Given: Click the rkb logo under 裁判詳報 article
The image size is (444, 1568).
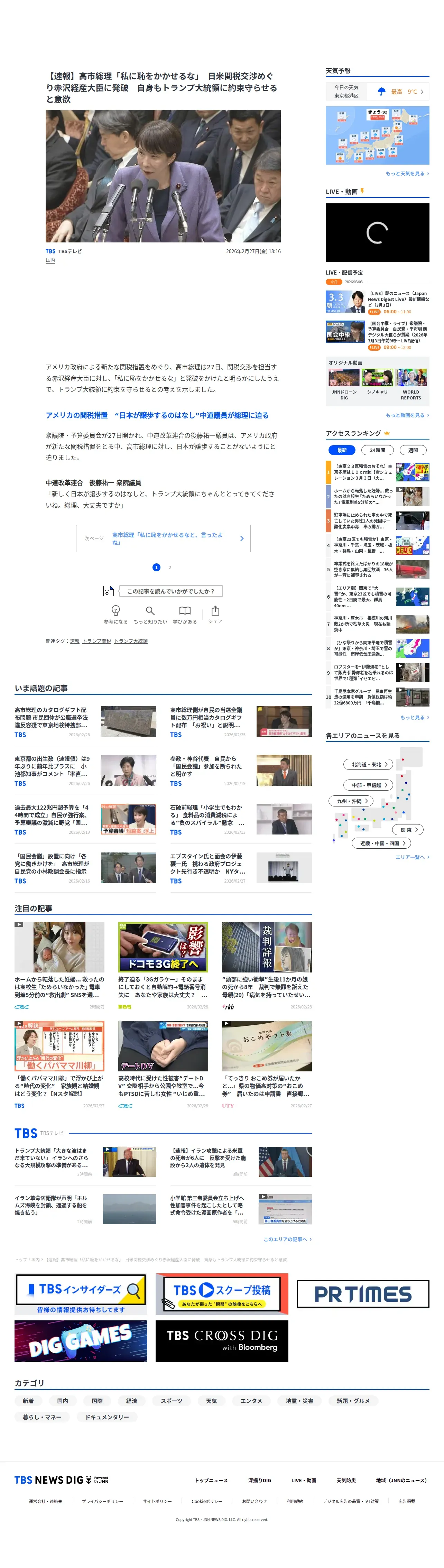Looking at the screenshot, I should [x=228, y=1007].
